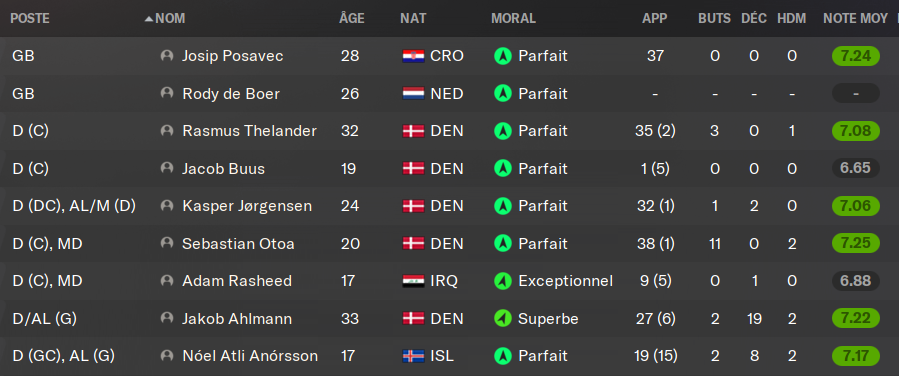Open Rasmus Thelander's player name link
This screenshot has height=376, width=899.
coord(249,131)
